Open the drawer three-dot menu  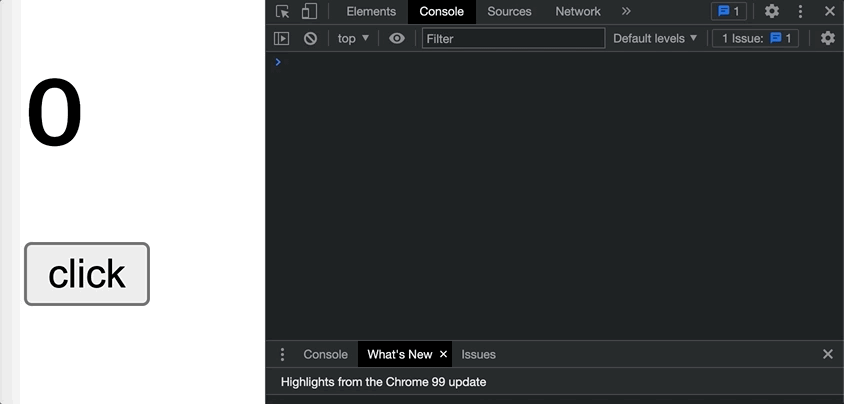(x=282, y=355)
